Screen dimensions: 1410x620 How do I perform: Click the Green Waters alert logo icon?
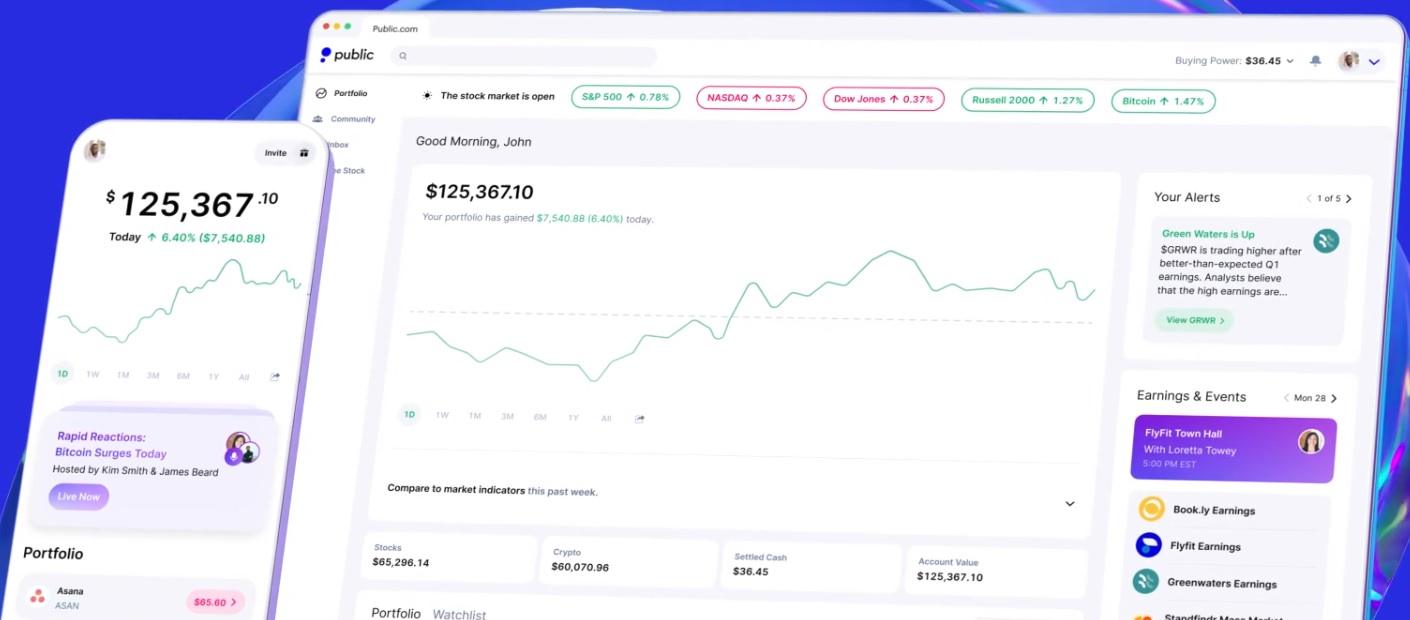pyautogui.click(x=1326, y=241)
